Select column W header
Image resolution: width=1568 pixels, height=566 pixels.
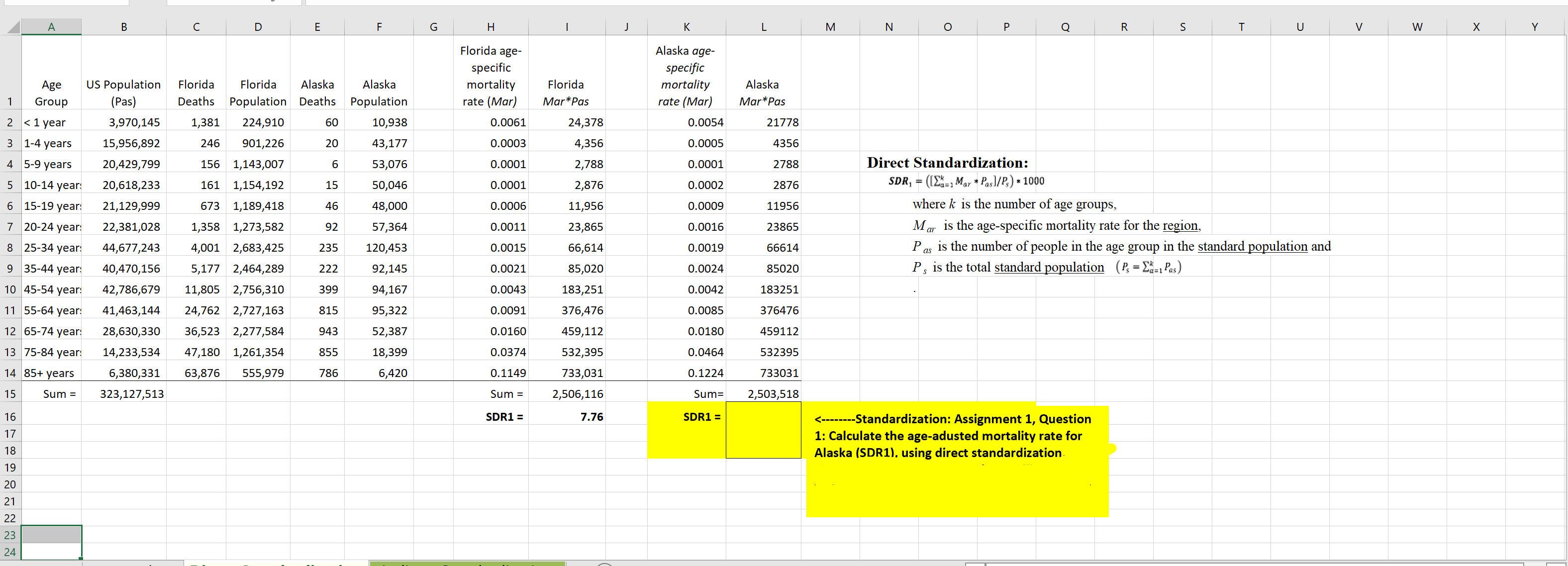pyautogui.click(x=1417, y=26)
